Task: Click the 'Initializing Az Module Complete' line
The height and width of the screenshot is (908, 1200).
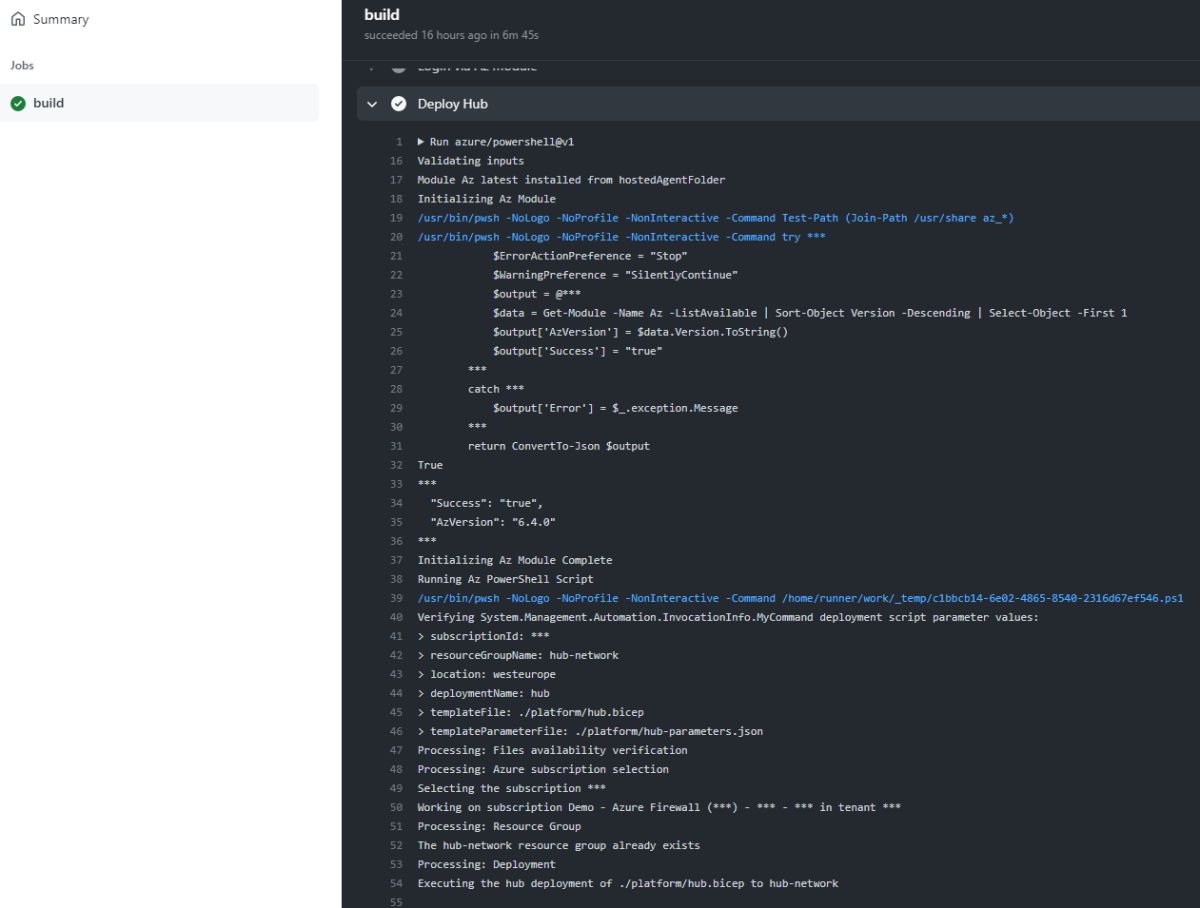Action: pyautogui.click(x=515, y=560)
